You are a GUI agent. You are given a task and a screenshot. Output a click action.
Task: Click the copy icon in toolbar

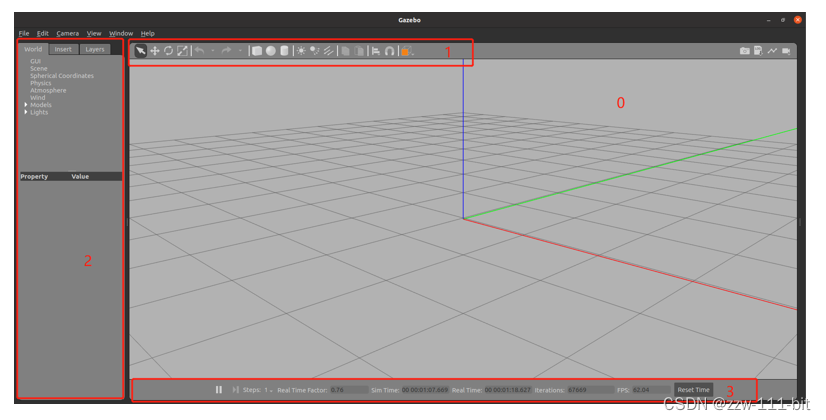(346, 51)
